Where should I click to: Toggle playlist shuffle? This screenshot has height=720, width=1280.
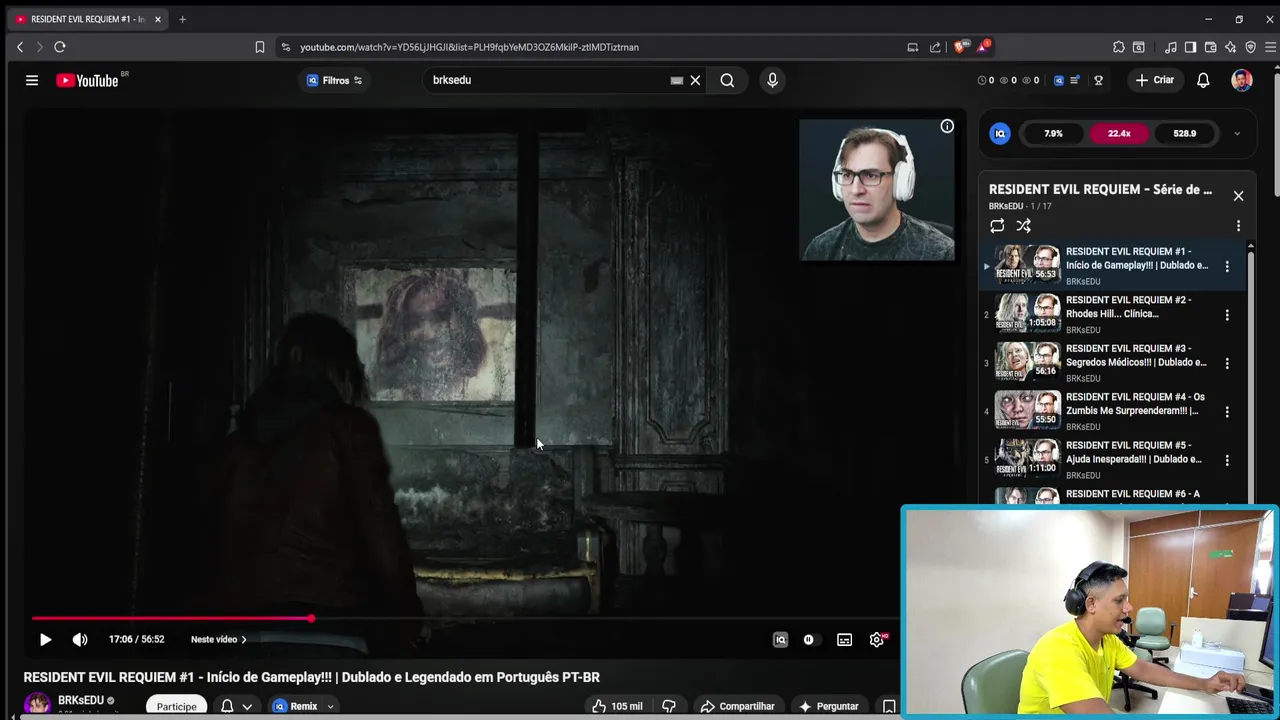pyautogui.click(x=1023, y=226)
